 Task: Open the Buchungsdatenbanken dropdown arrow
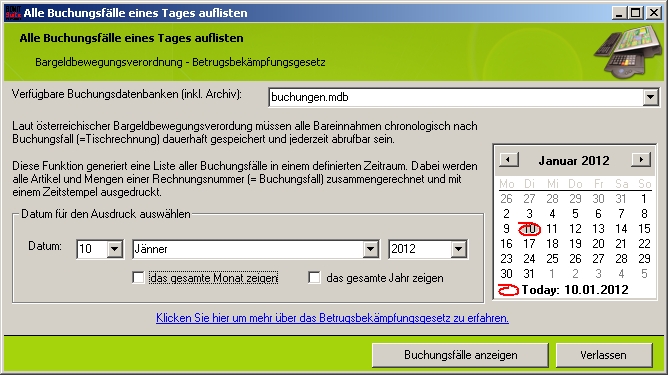click(650, 97)
